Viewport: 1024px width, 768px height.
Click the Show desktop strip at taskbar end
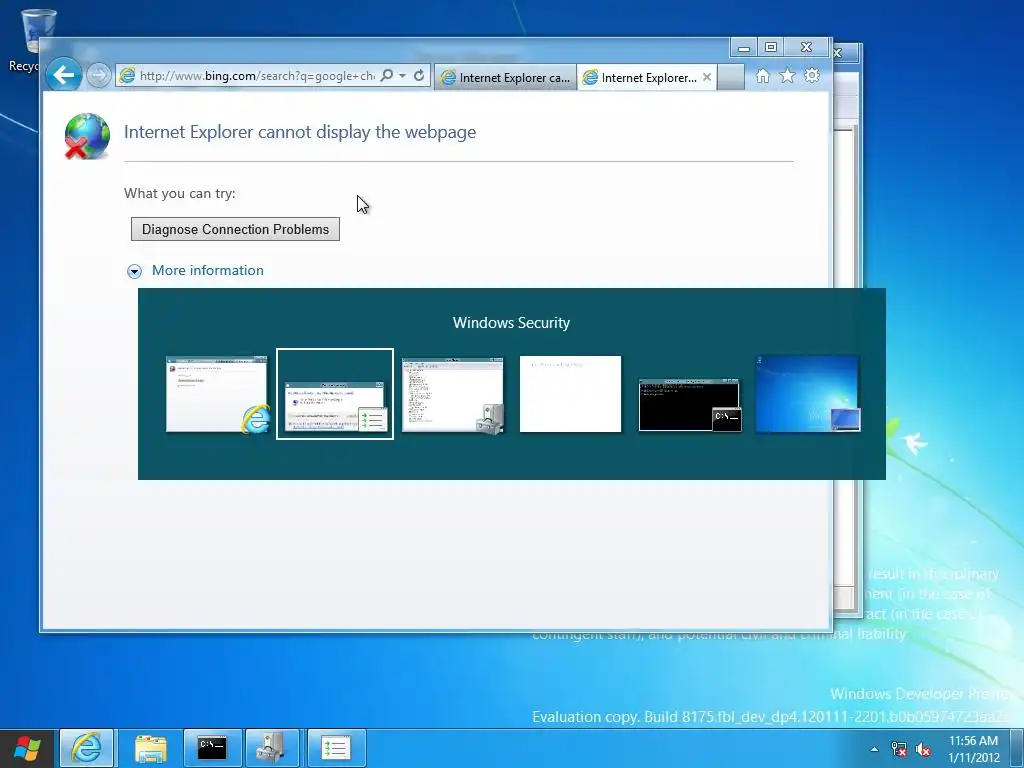click(x=1017, y=748)
